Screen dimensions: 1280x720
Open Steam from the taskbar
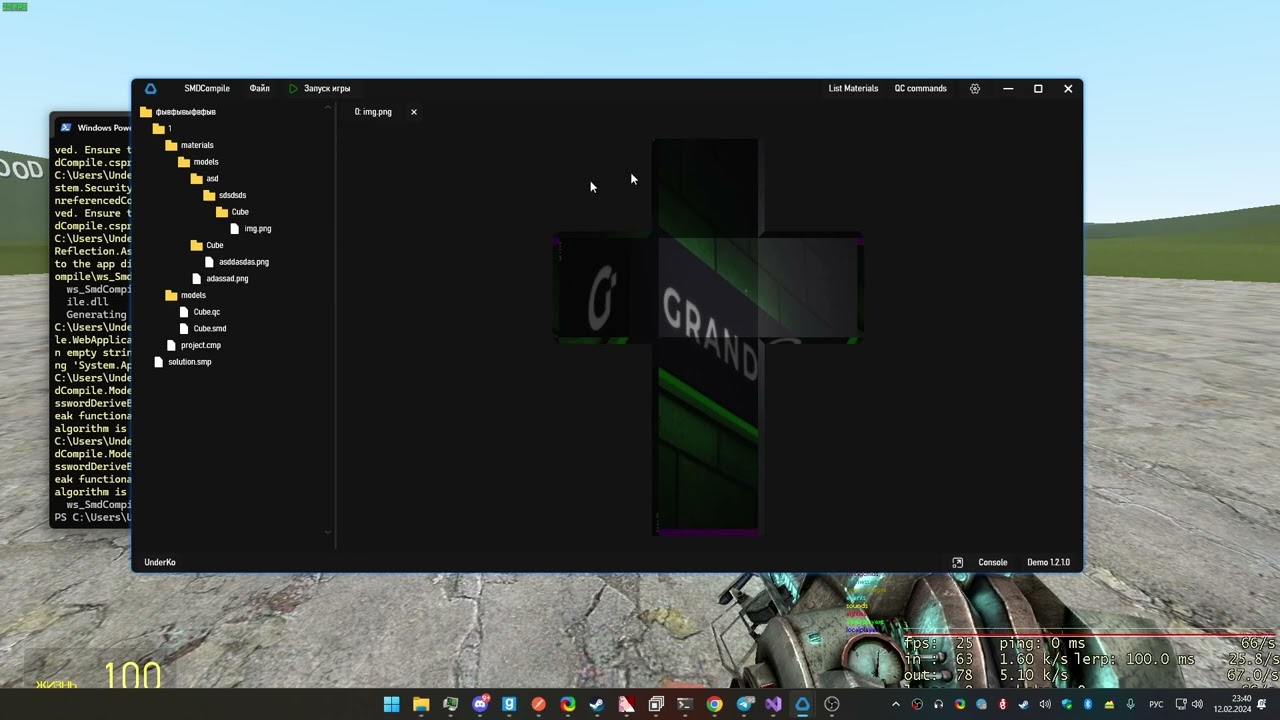(597, 704)
